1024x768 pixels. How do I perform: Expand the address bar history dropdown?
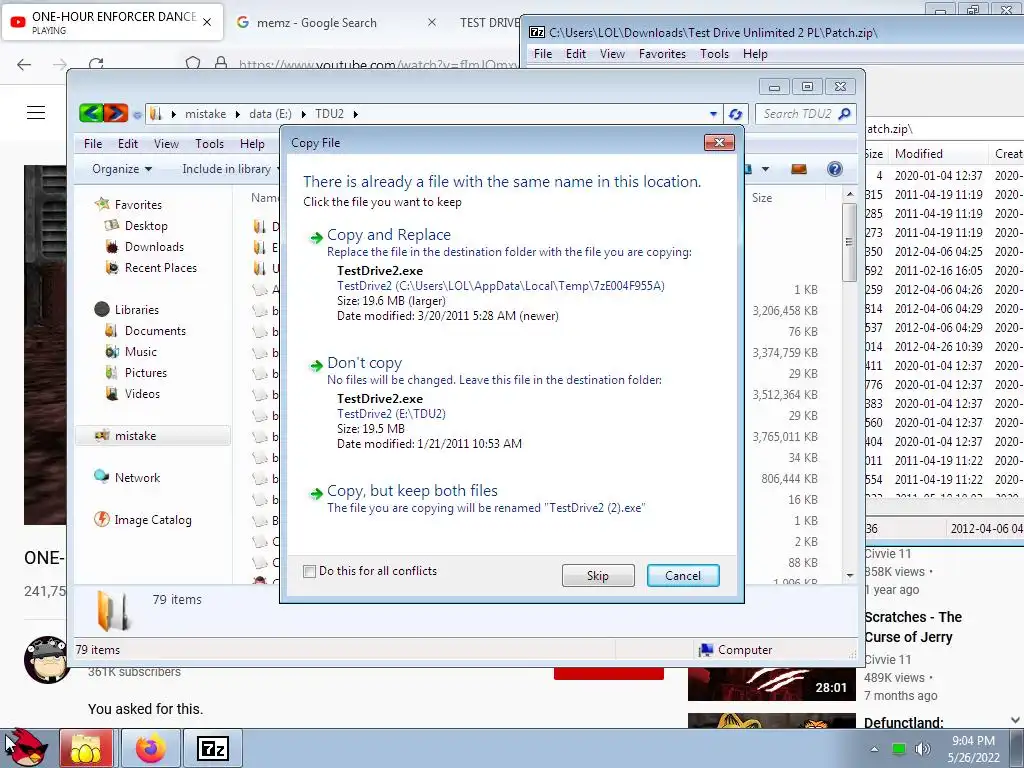click(x=713, y=114)
